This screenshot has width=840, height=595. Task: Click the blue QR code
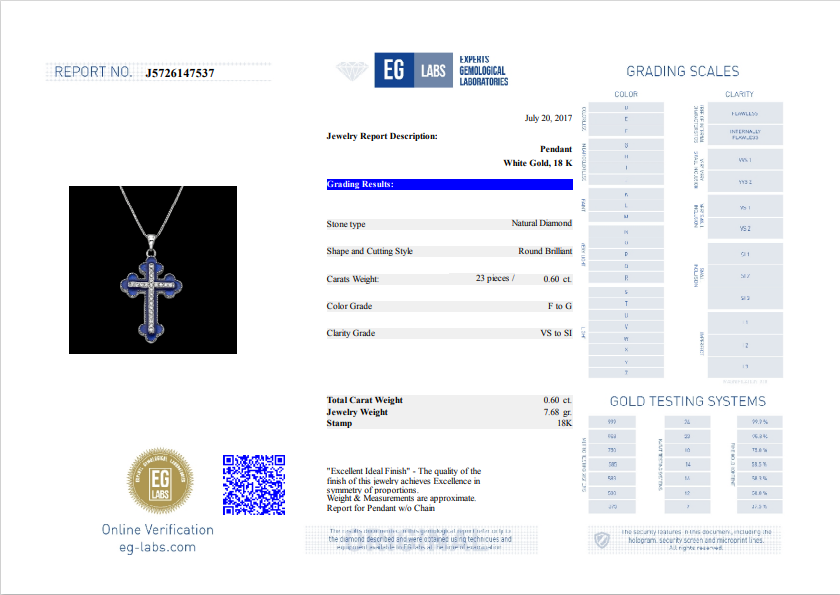254,485
